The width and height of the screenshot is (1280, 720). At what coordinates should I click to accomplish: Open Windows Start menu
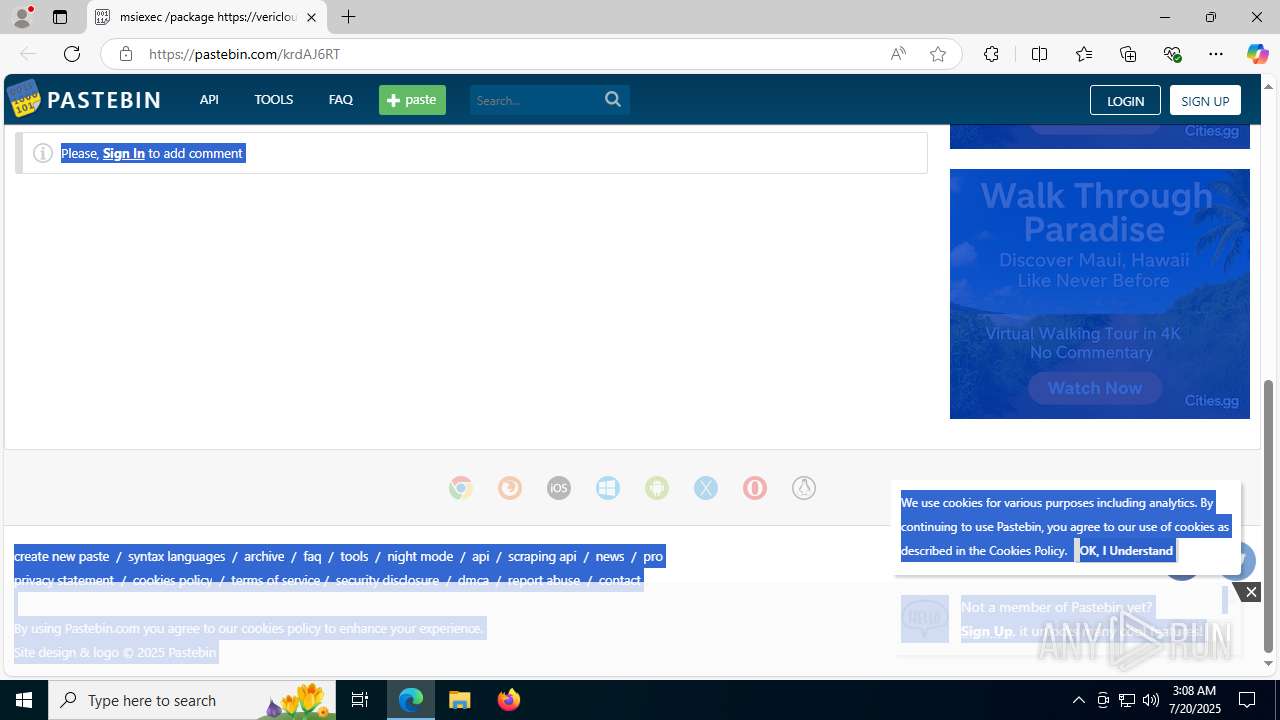coord(24,700)
